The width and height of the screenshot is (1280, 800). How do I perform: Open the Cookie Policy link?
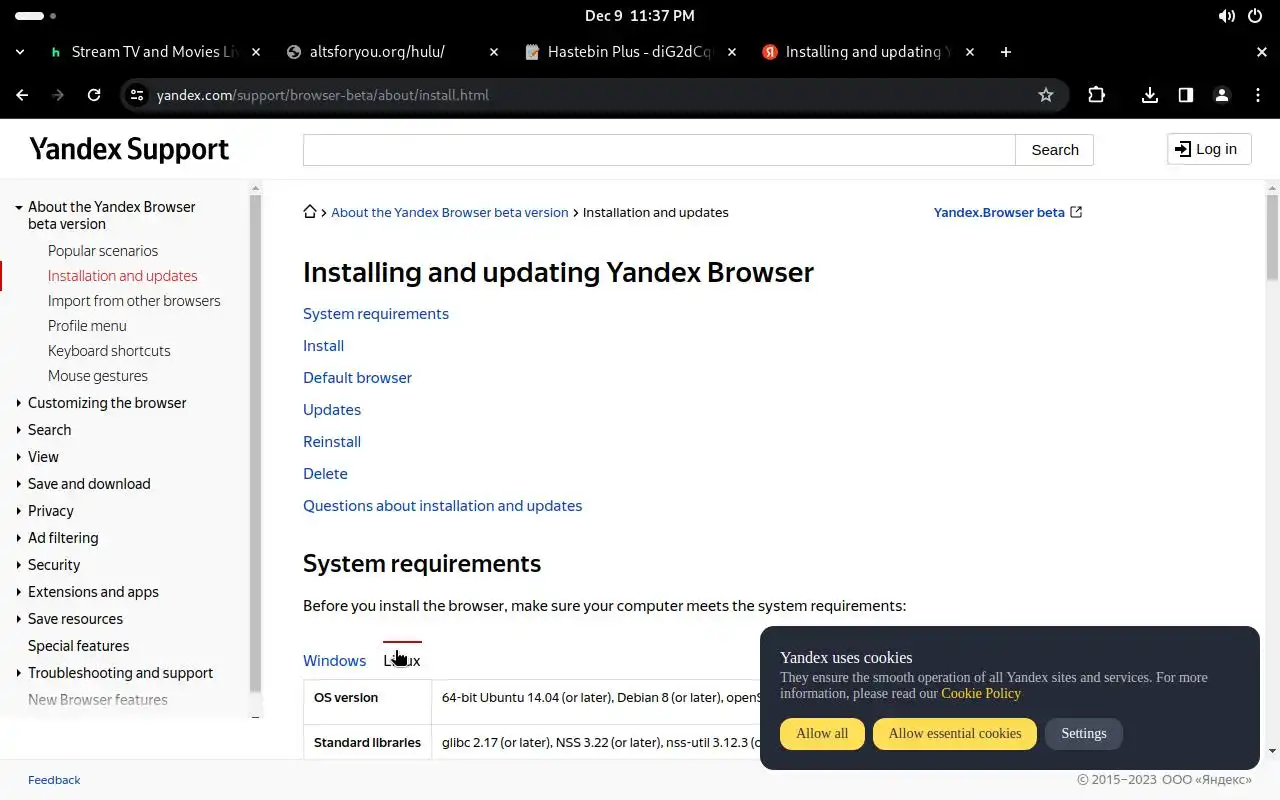coord(981,693)
